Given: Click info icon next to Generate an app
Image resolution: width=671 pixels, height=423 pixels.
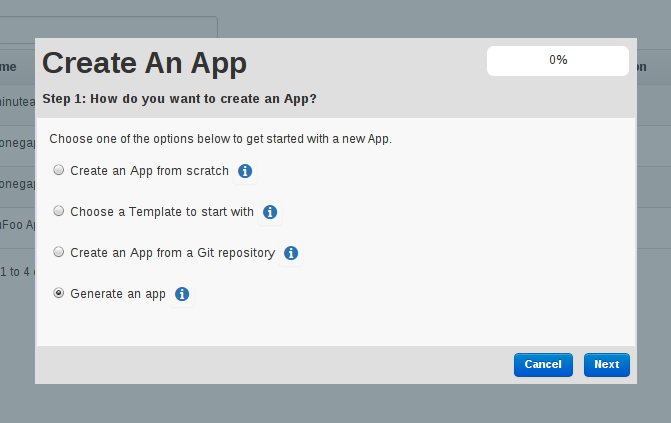Looking at the screenshot, I should tap(182, 294).
